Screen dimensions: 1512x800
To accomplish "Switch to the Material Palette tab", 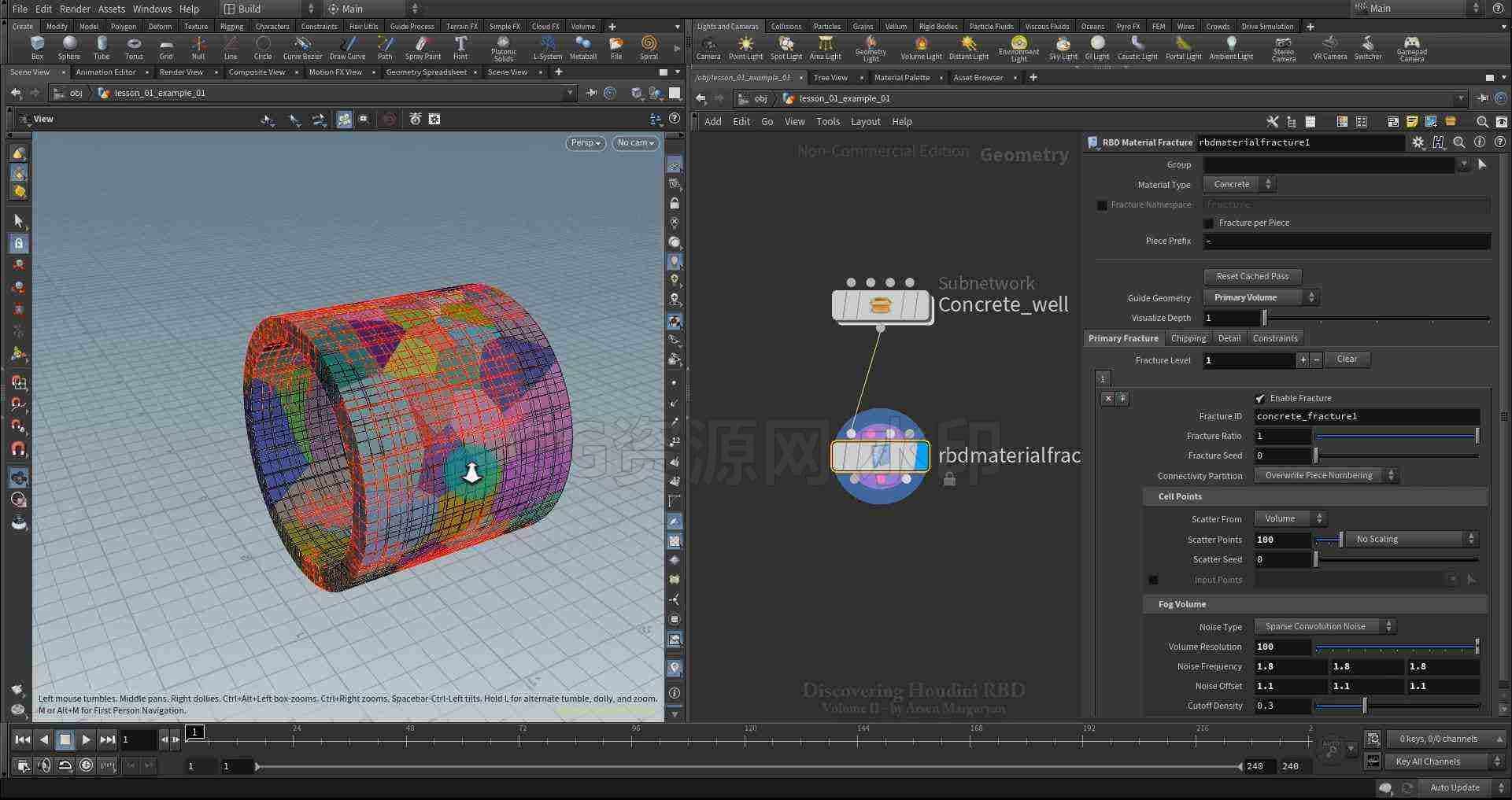I will tap(902, 78).
